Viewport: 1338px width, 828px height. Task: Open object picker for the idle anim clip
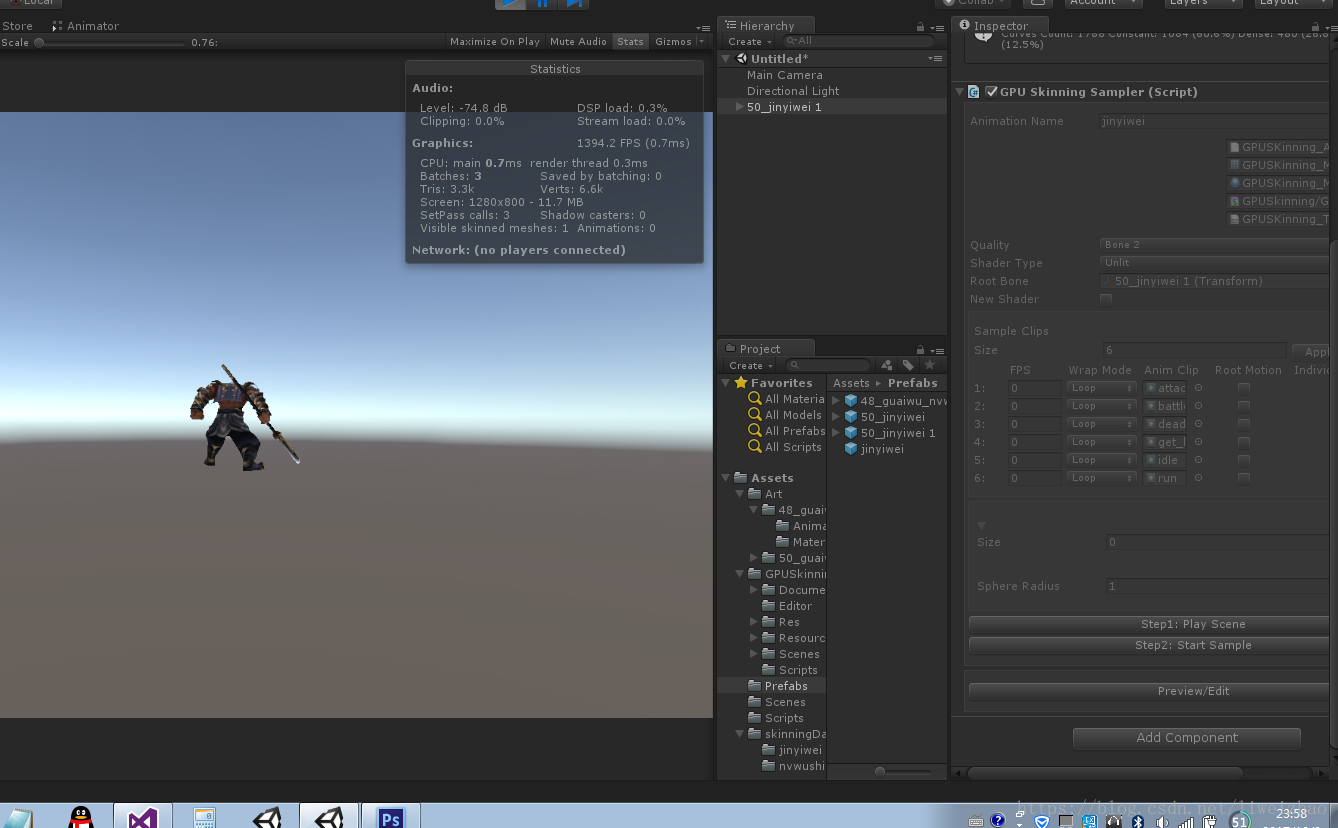(x=1198, y=460)
